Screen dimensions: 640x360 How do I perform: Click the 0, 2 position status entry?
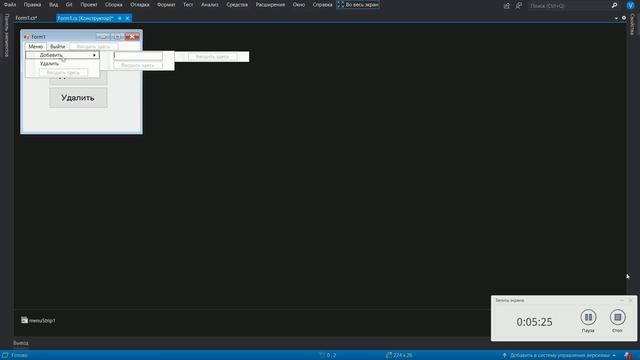click(x=328, y=356)
